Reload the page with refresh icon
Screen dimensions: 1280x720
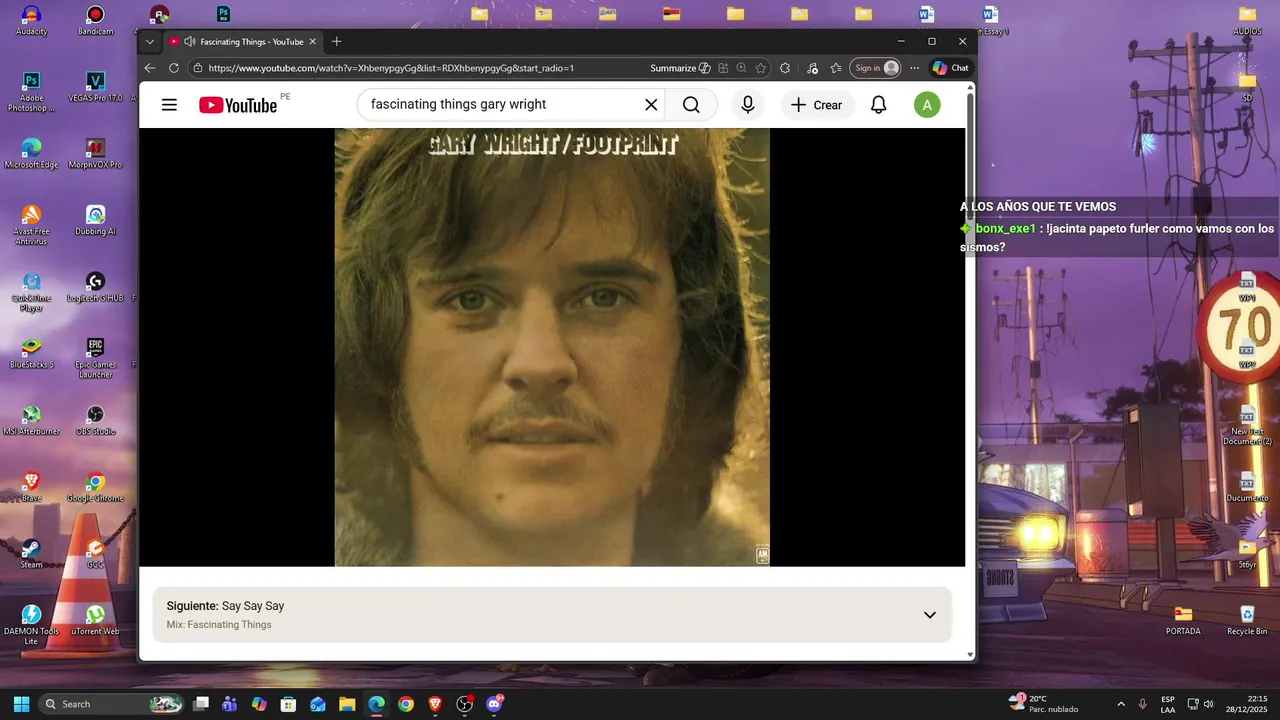coord(174,68)
